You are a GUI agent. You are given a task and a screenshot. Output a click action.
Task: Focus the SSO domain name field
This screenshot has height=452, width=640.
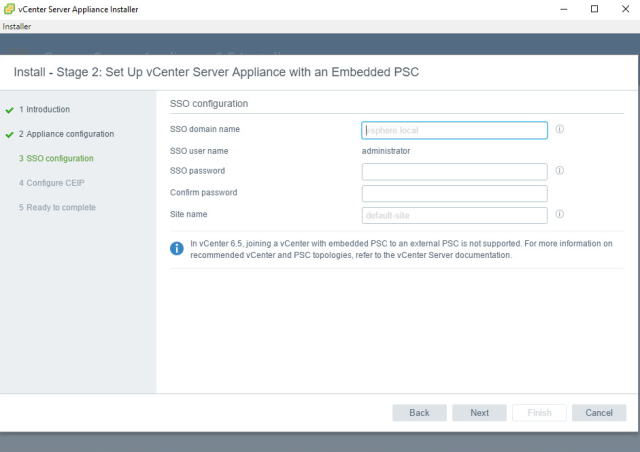pyautogui.click(x=454, y=130)
